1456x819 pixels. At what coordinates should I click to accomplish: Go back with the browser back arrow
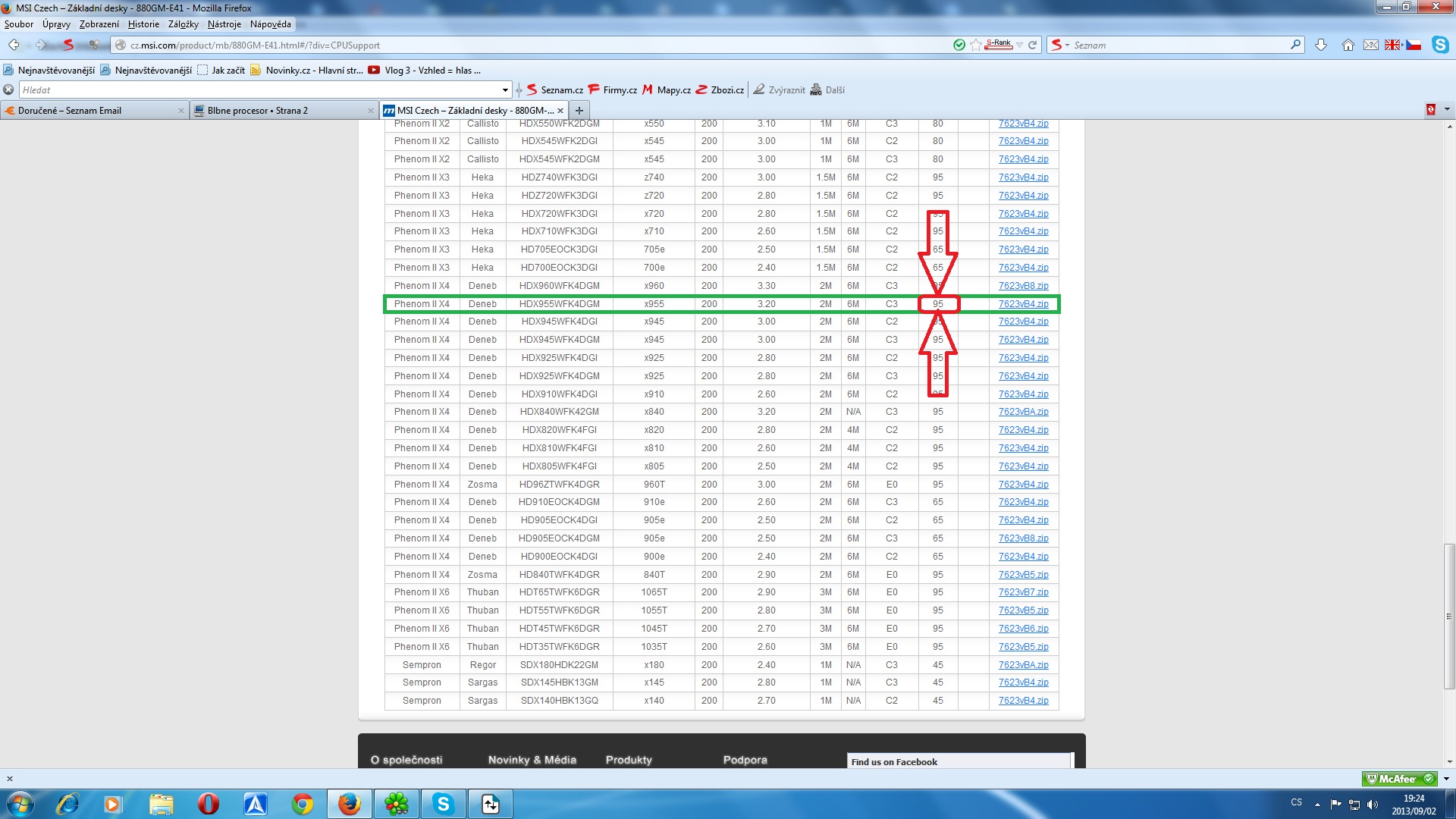click(x=14, y=45)
